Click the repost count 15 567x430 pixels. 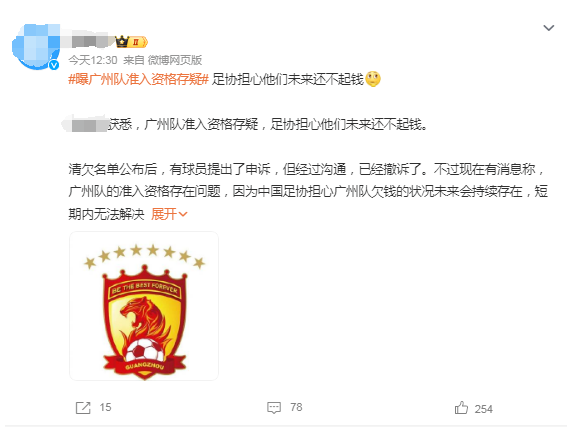click(105, 408)
